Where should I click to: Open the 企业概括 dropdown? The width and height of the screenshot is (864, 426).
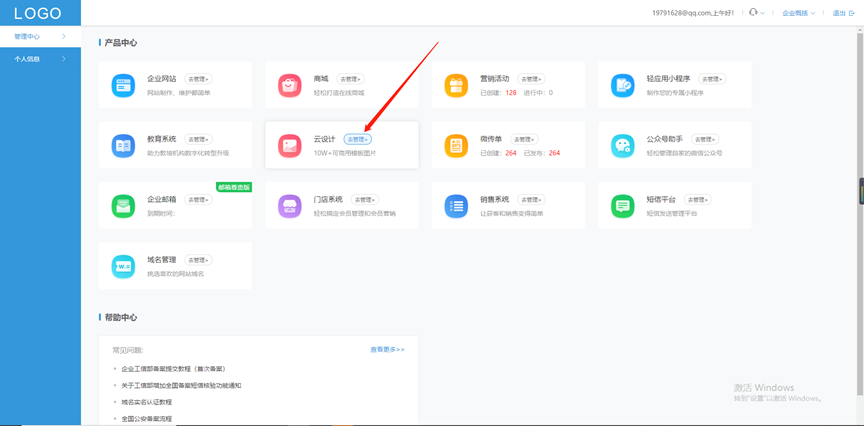[x=798, y=13]
